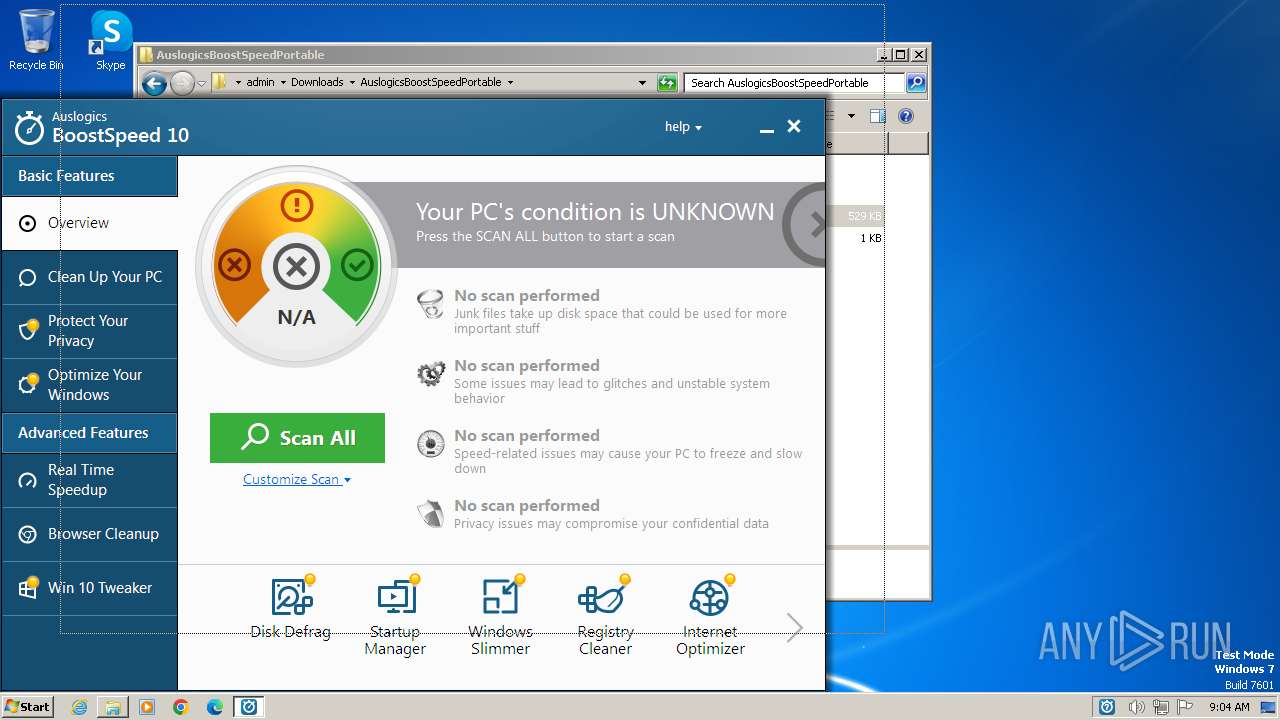Launch the Startup Manager tool
This screenshot has height=720, width=1280.
coord(395,616)
